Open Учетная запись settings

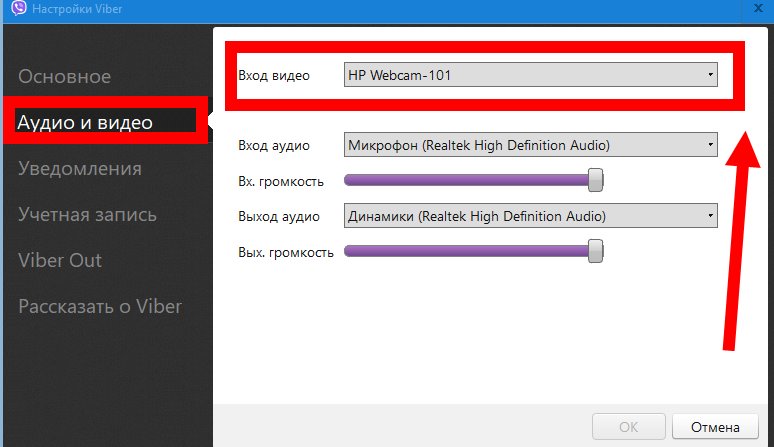pos(87,215)
